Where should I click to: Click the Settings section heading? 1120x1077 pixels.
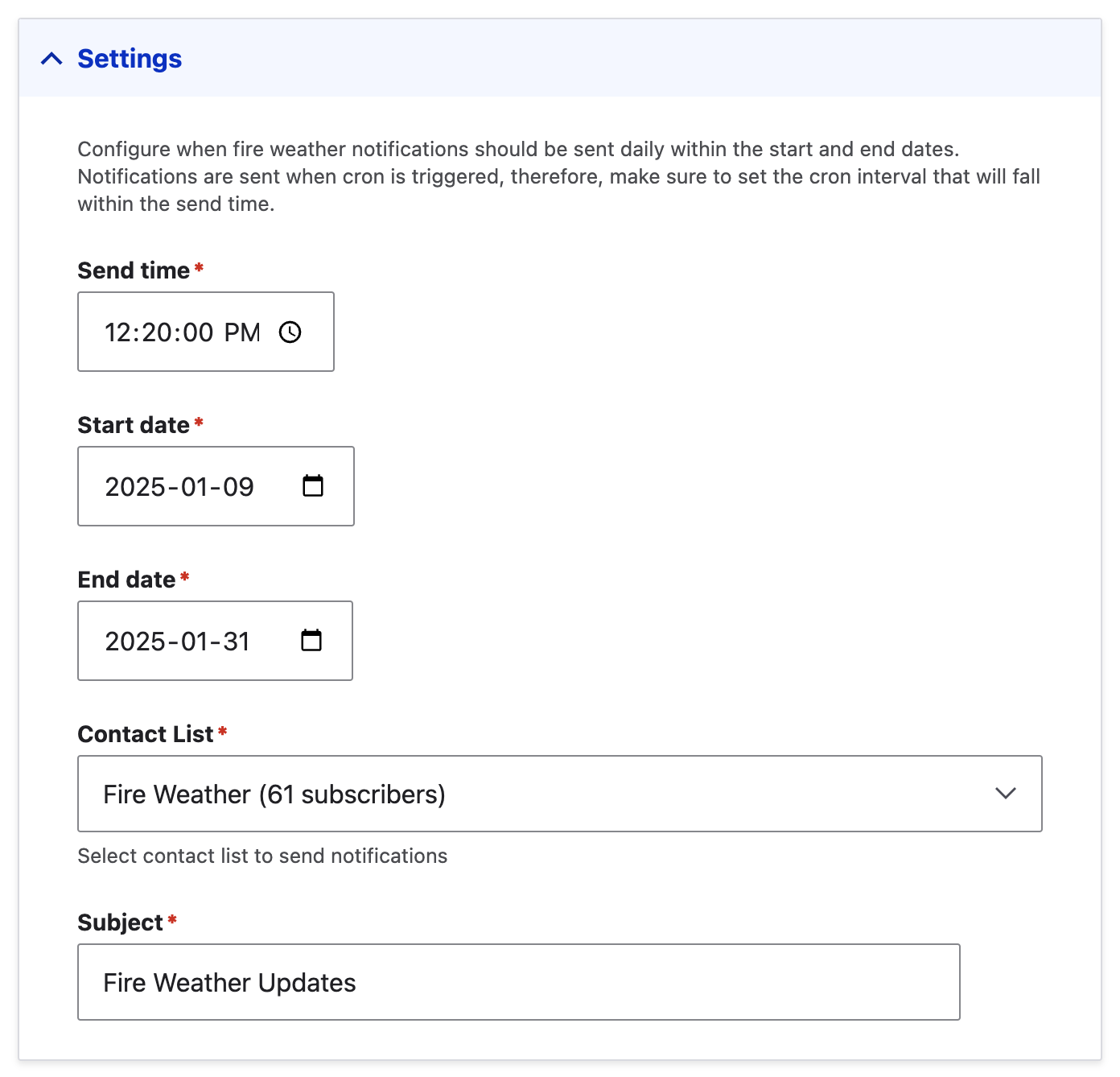[130, 59]
